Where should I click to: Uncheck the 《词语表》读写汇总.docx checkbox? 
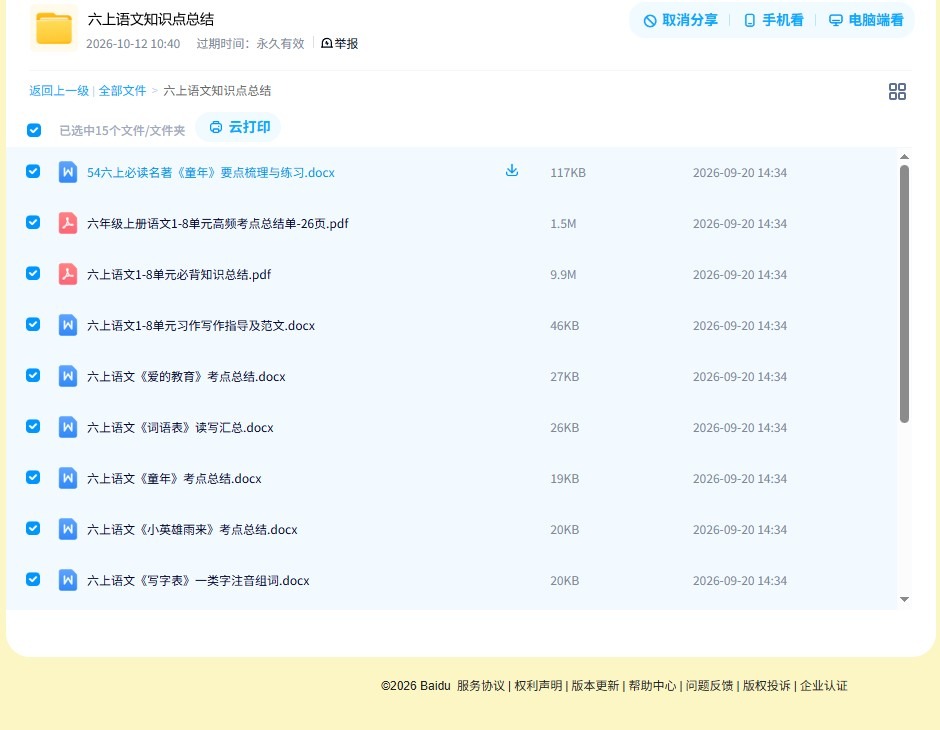point(33,426)
